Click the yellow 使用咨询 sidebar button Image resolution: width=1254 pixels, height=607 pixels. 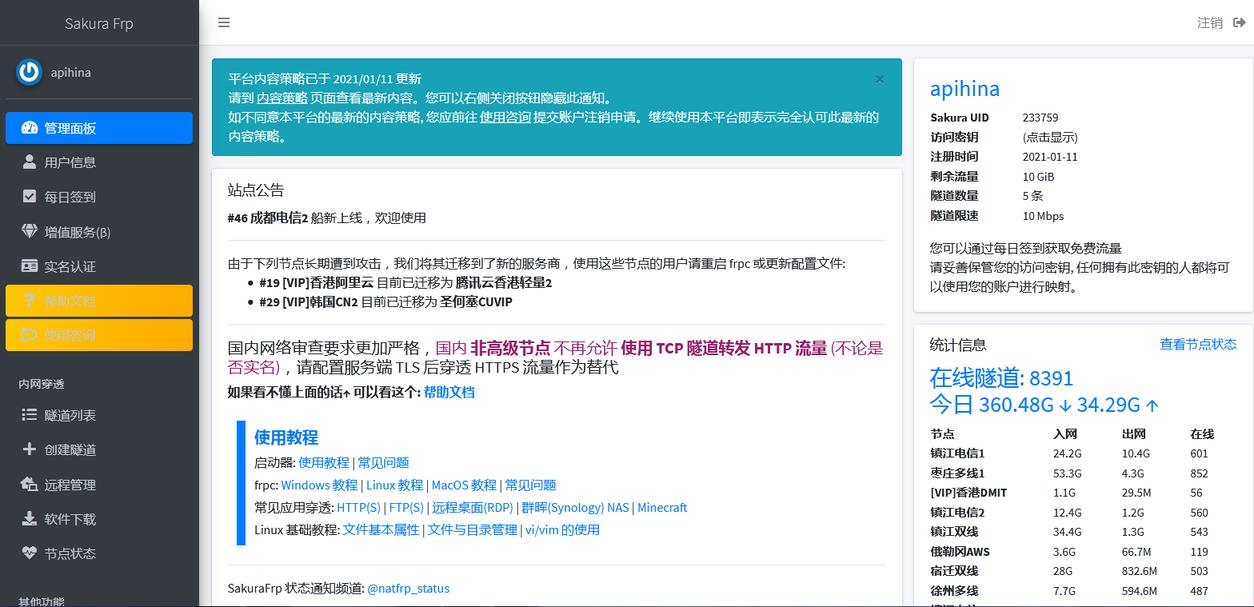pos(99,335)
